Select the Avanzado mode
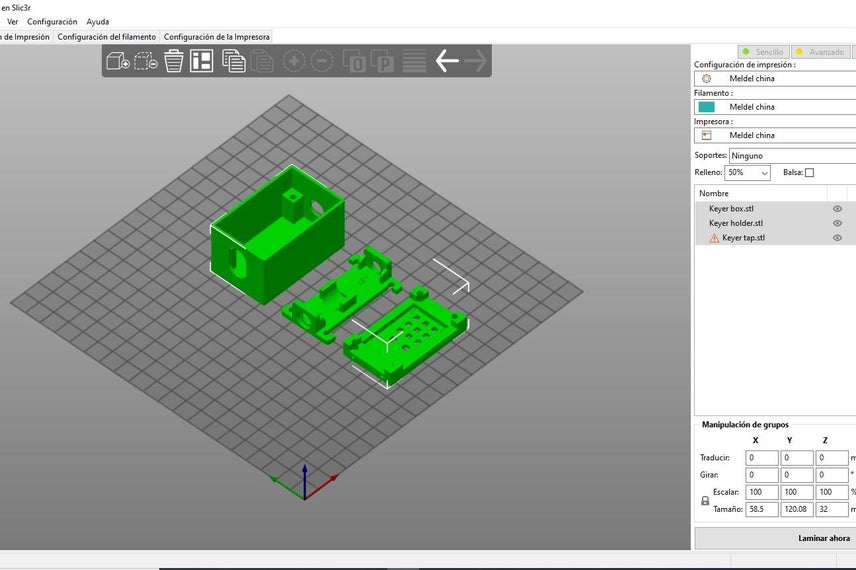The width and height of the screenshot is (856, 570). click(x=821, y=52)
